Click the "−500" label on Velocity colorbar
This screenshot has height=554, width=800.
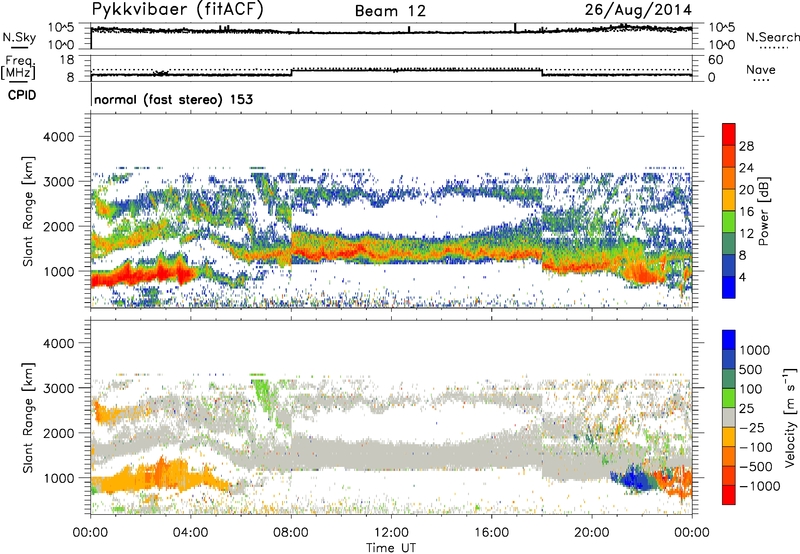click(x=756, y=466)
